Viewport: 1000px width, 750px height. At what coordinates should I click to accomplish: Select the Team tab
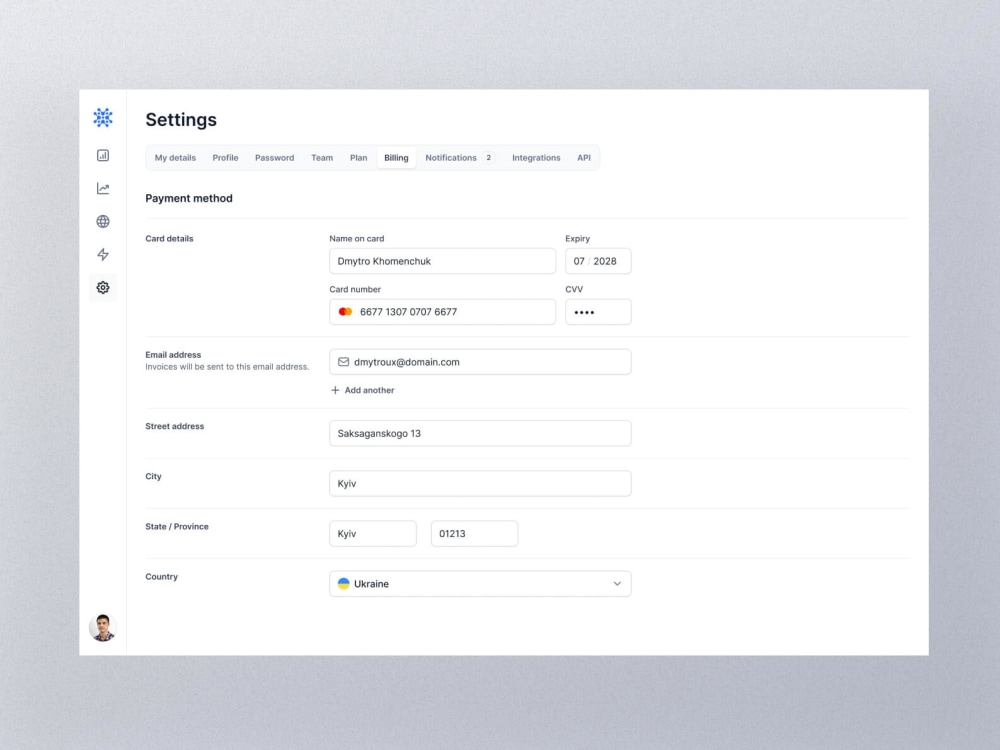click(x=321, y=157)
